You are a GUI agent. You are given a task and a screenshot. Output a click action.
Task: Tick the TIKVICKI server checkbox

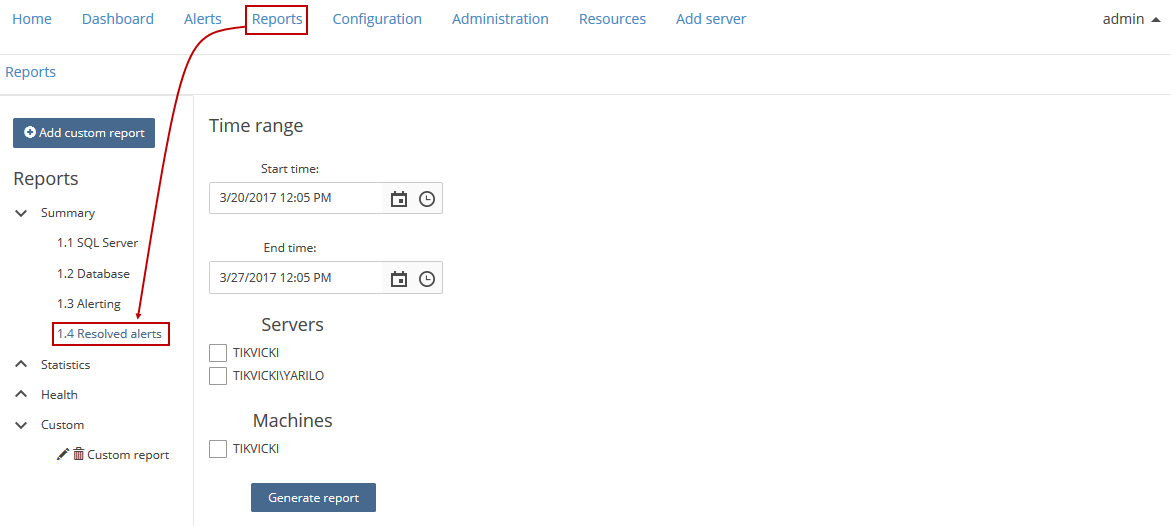tap(218, 353)
